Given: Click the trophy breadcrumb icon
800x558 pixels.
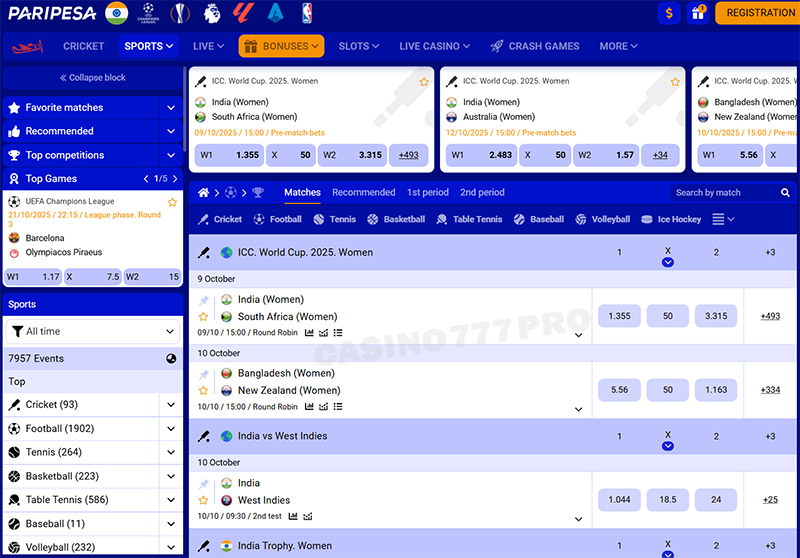Looking at the screenshot, I should (x=258, y=192).
